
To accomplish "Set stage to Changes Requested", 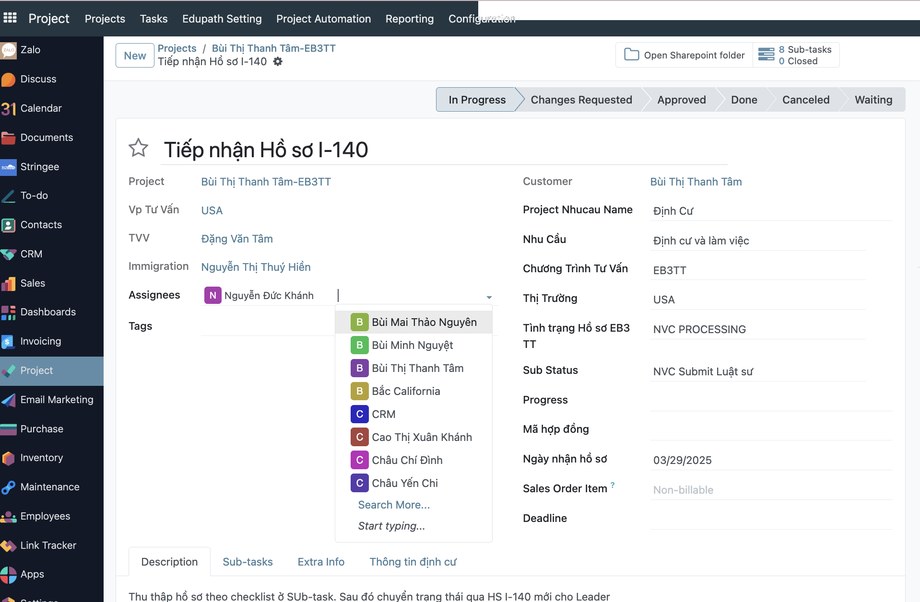I will [x=581, y=100].
